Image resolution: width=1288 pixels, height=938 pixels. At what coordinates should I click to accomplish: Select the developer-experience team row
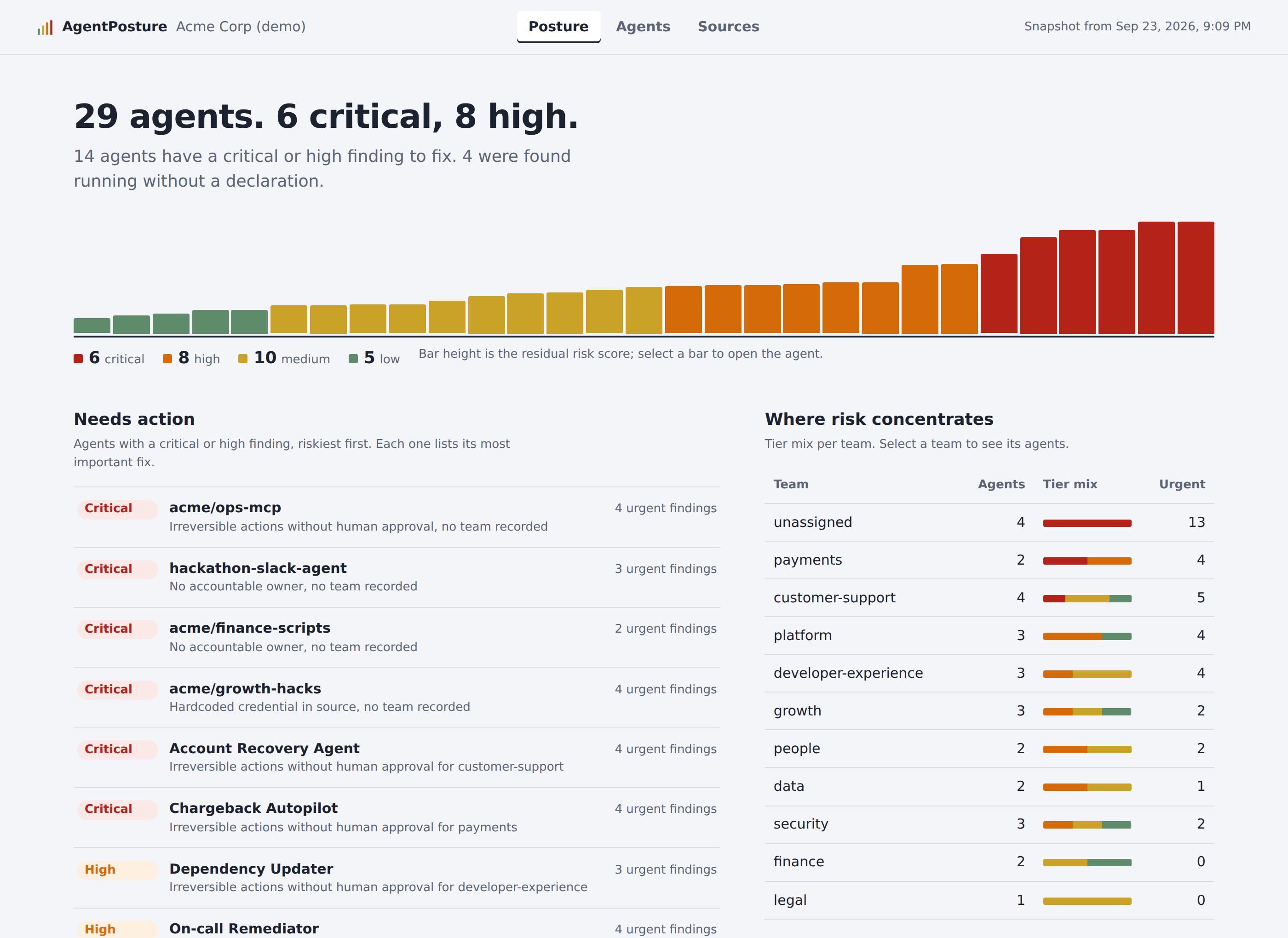[x=989, y=674]
